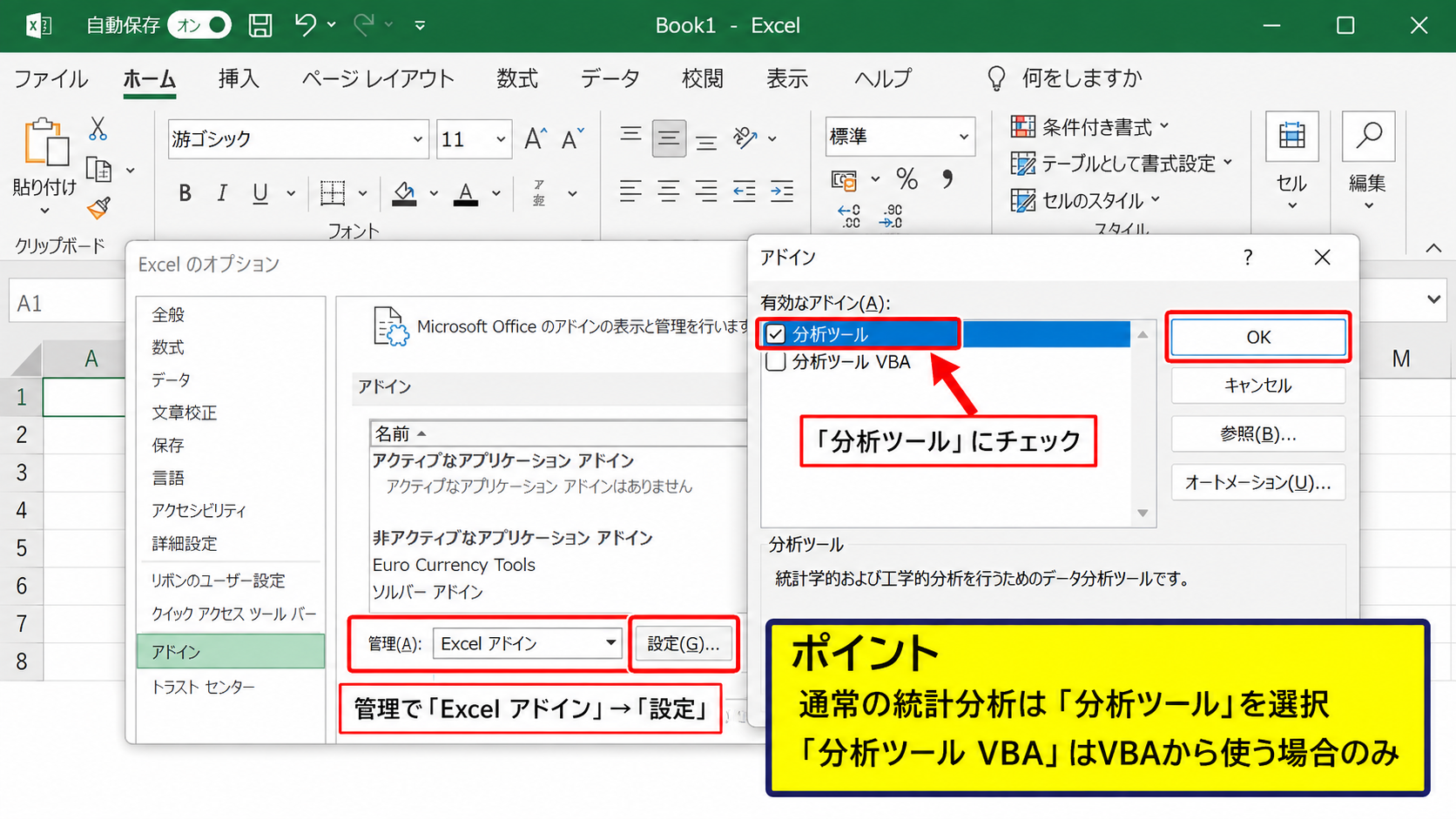Viewport: 1456px width, 819px height.
Task: Switch to the 表示 tab
Action: coord(787,78)
